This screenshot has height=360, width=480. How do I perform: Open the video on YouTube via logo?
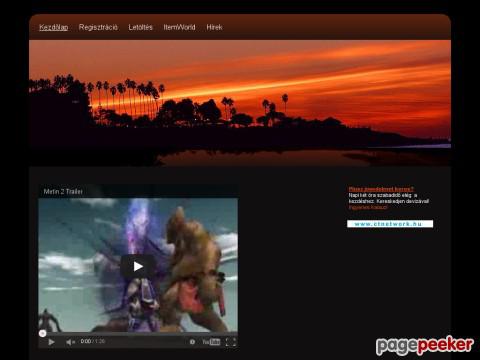[211, 342]
